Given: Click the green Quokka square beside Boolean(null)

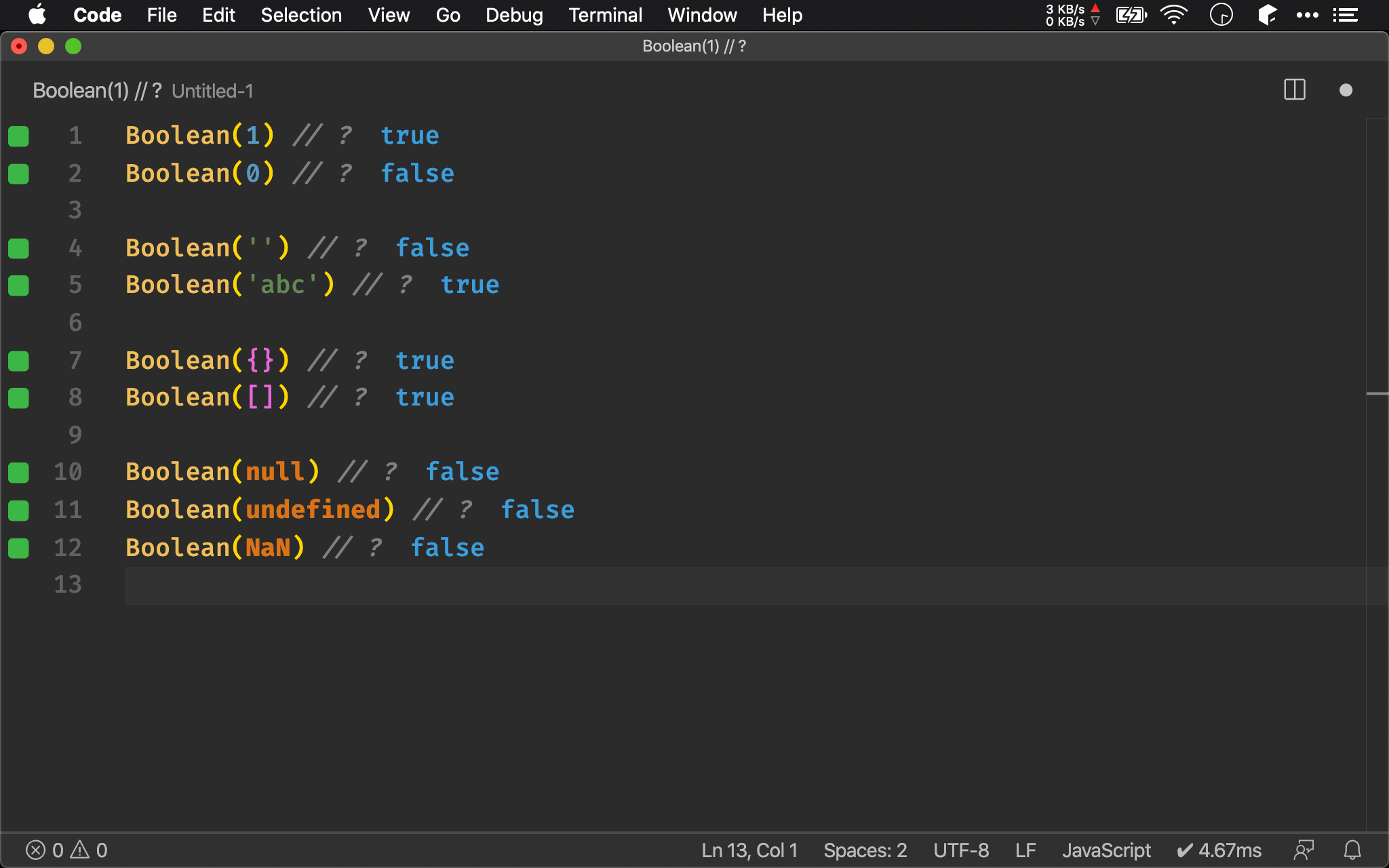Looking at the screenshot, I should 18,472.
